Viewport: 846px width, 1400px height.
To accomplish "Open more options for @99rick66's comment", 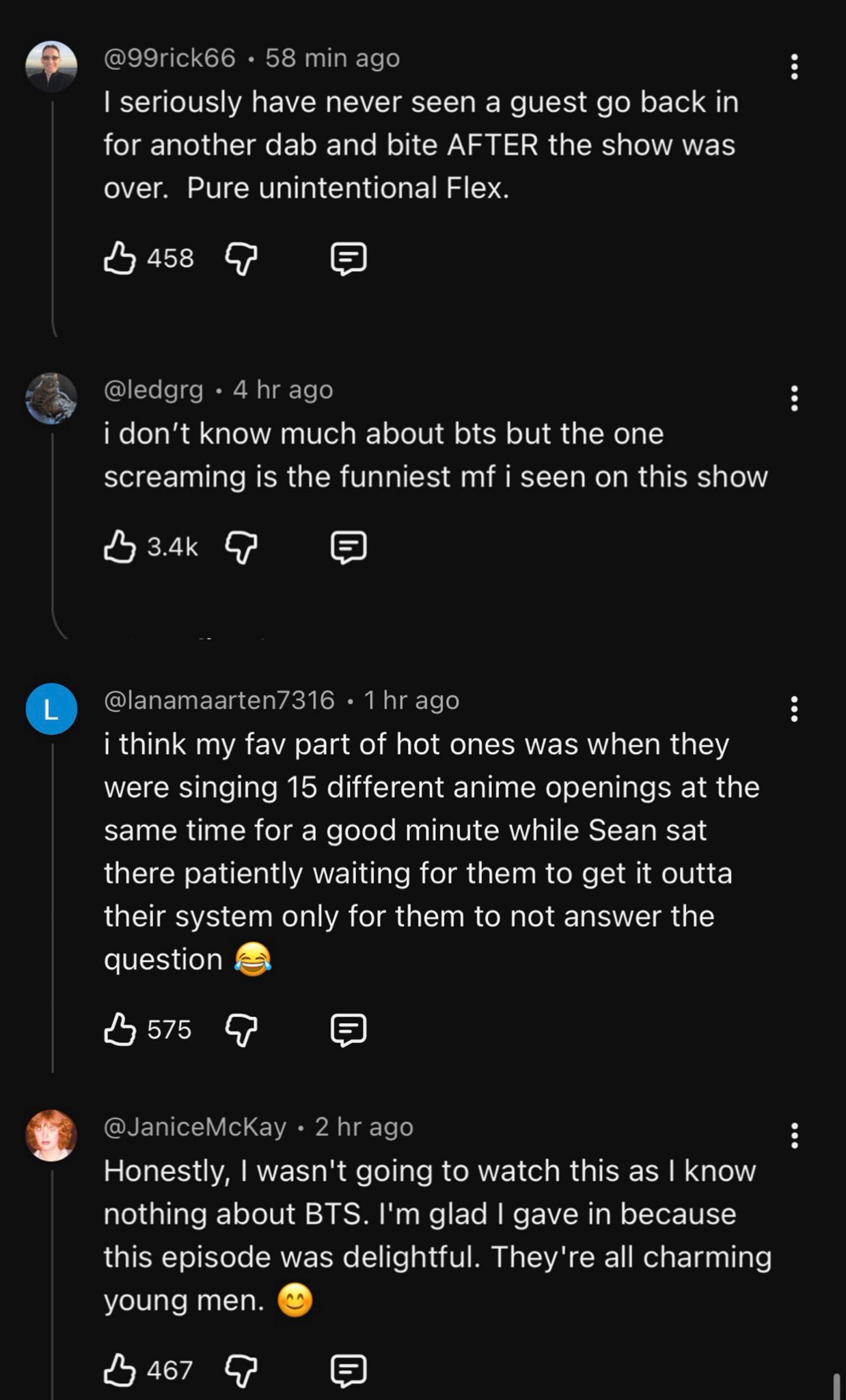I will pyautogui.click(x=794, y=67).
